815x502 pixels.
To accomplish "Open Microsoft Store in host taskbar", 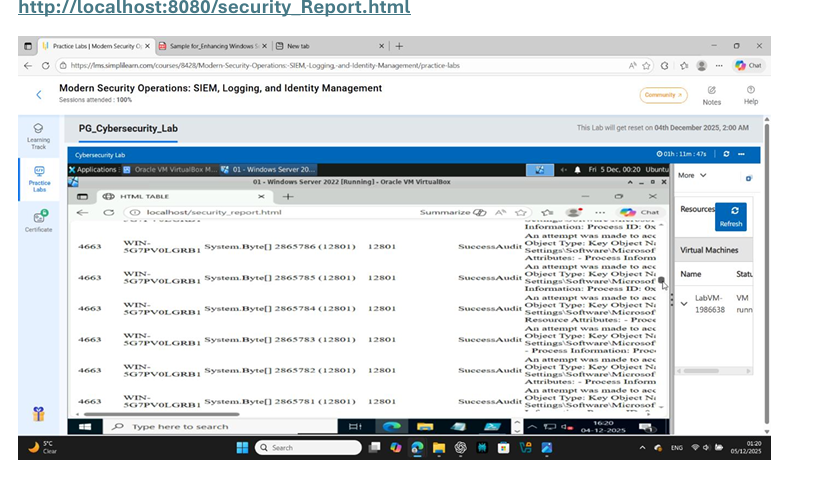I will (503, 447).
